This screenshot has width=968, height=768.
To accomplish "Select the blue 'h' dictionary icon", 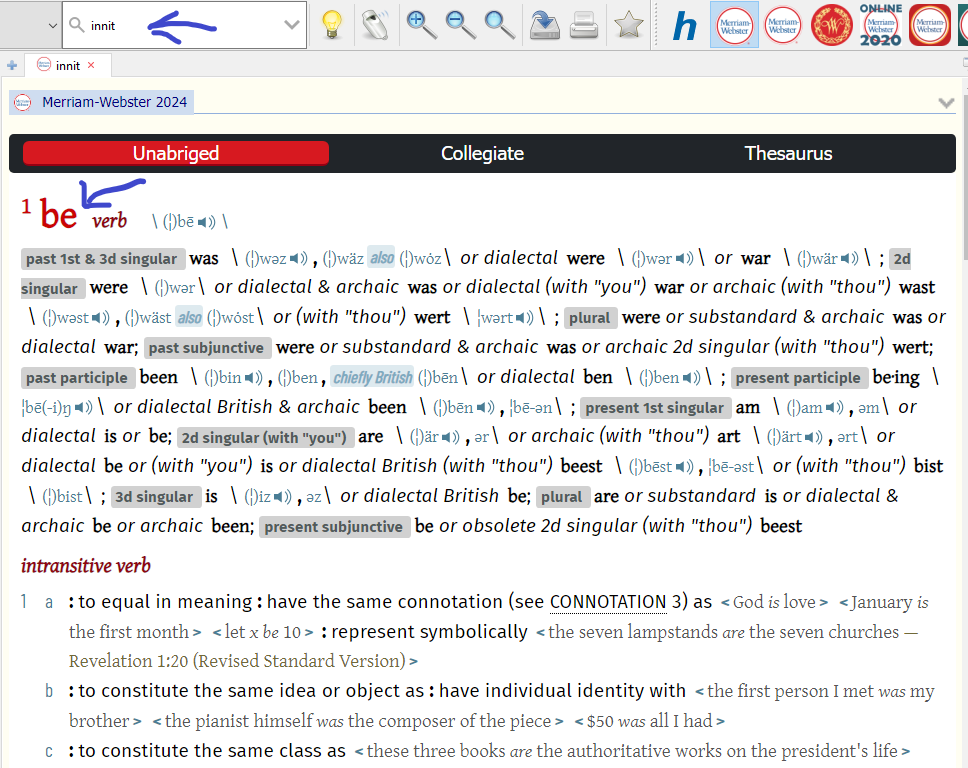I will point(684,26).
